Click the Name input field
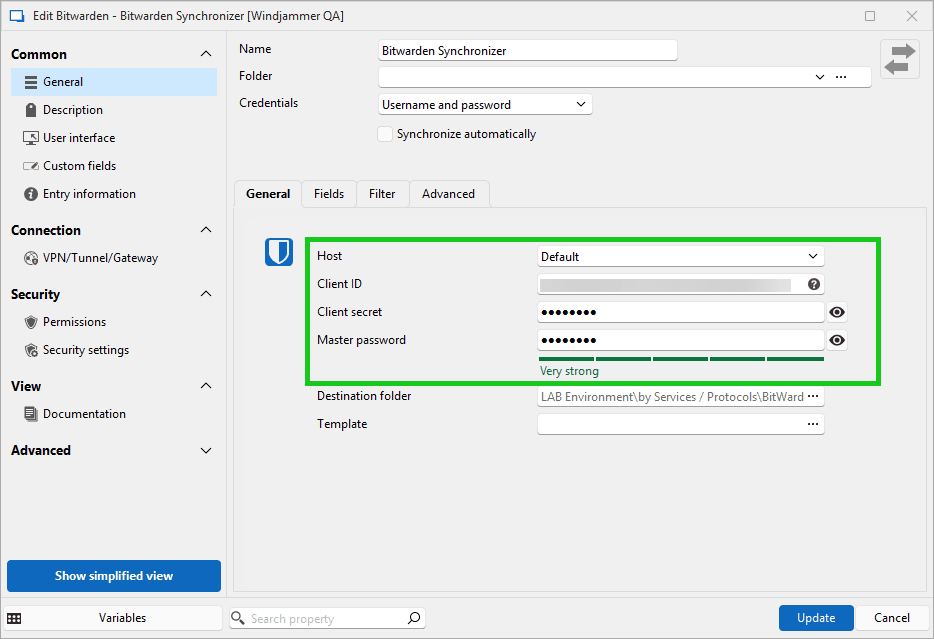934x639 pixels. click(x=528, y=50)
